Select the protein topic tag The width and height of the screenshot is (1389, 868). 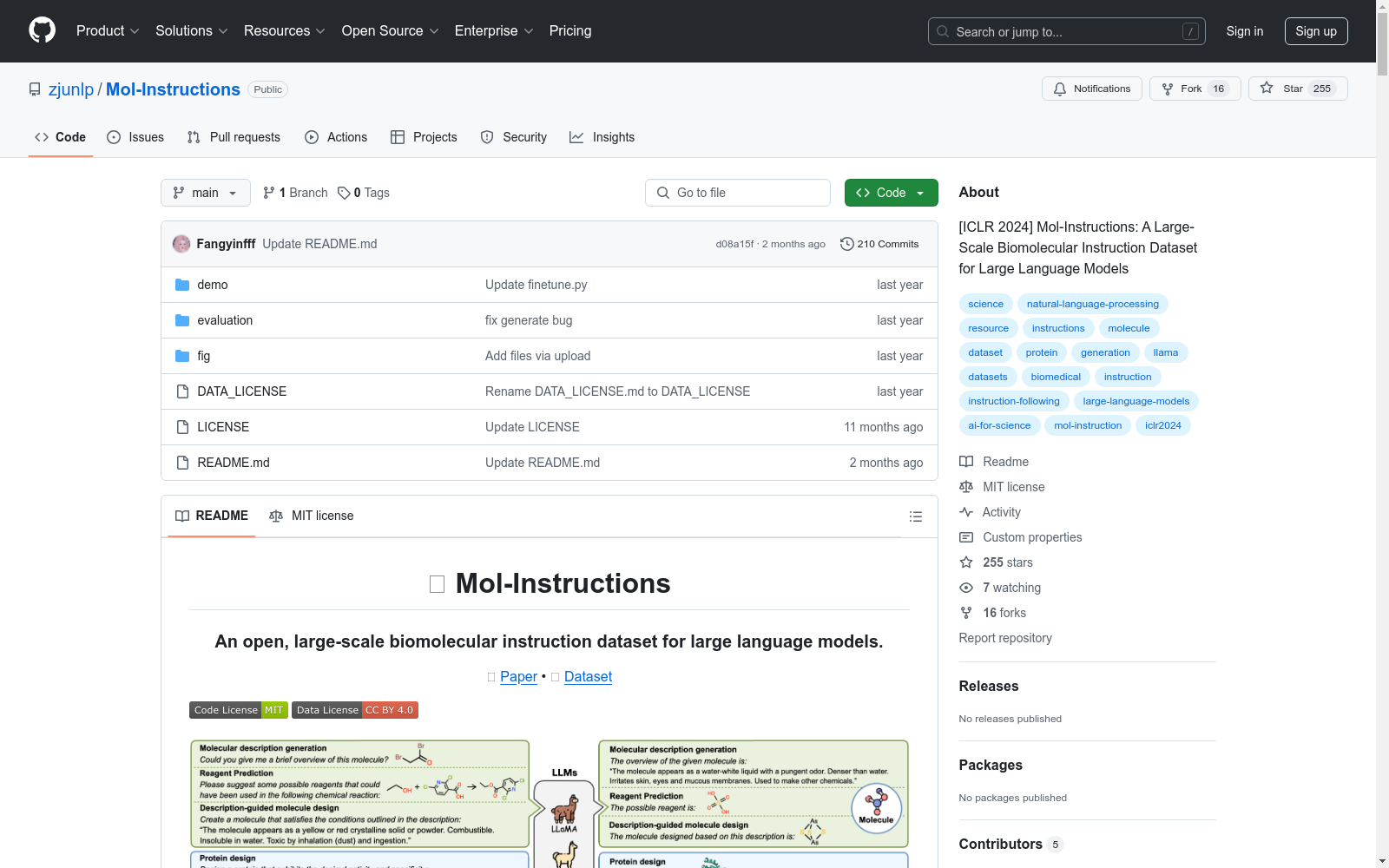1042,352
